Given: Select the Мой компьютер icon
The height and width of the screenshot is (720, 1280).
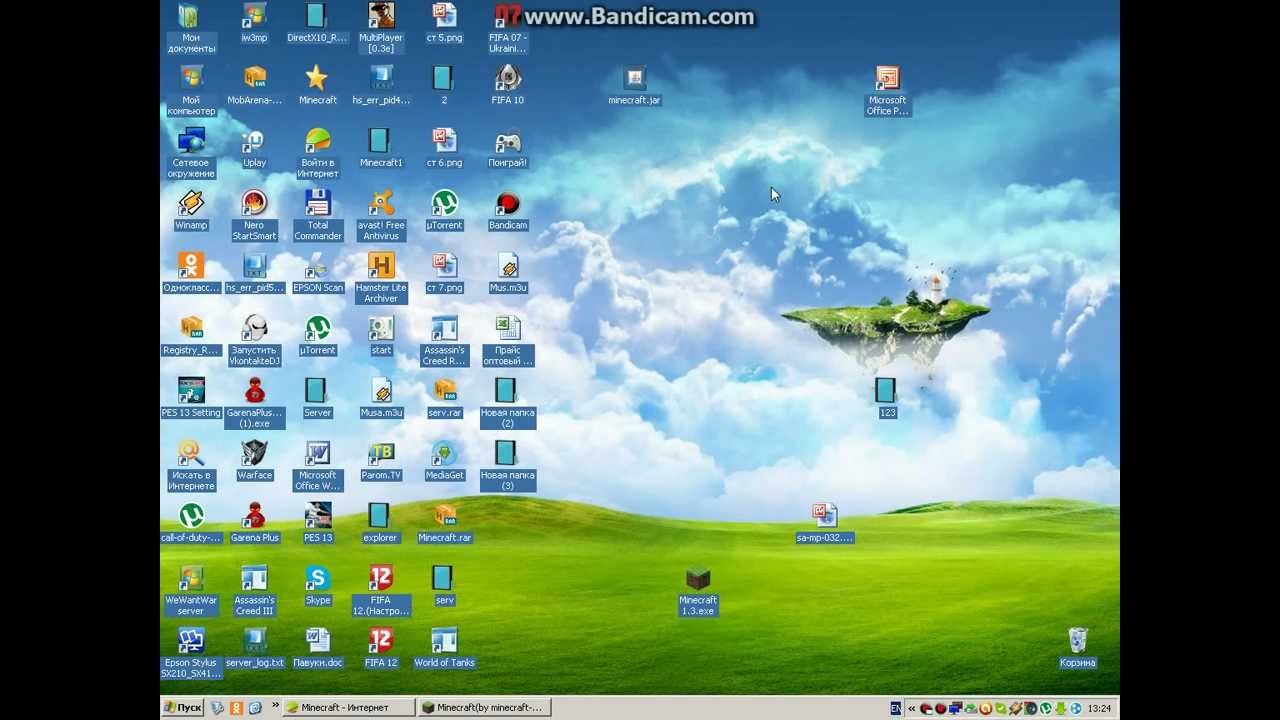Looking at the screenshot, I should [x=191, y=78].
